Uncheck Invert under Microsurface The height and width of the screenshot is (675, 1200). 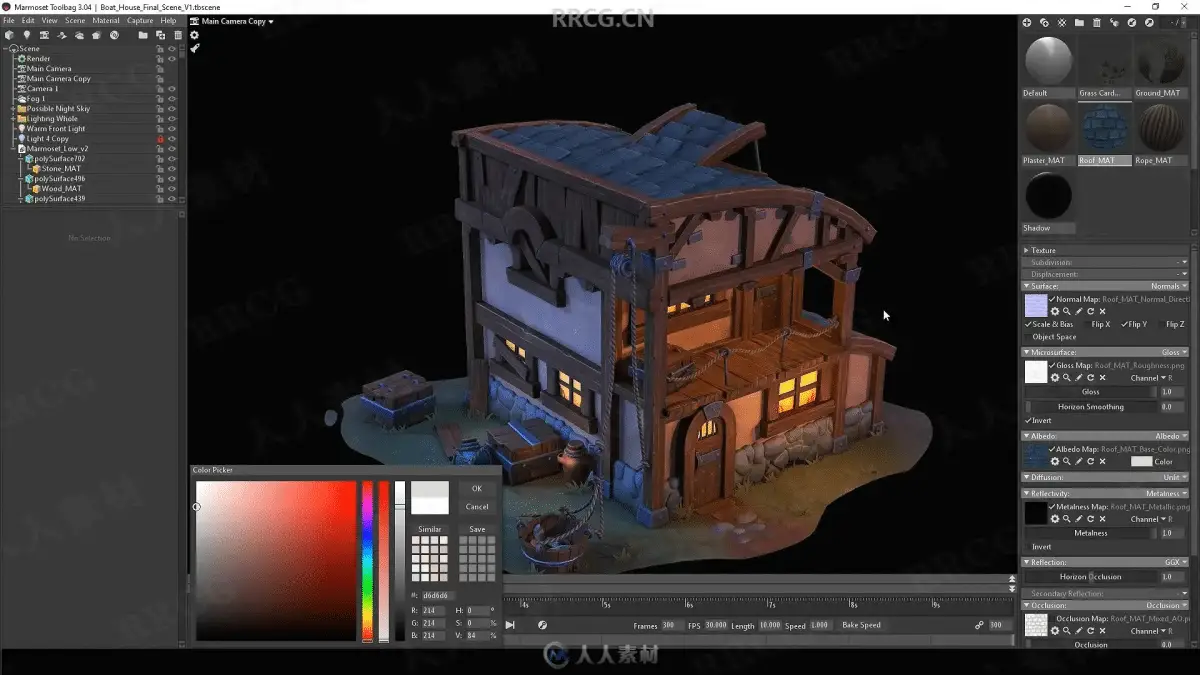coord(1028,421)
